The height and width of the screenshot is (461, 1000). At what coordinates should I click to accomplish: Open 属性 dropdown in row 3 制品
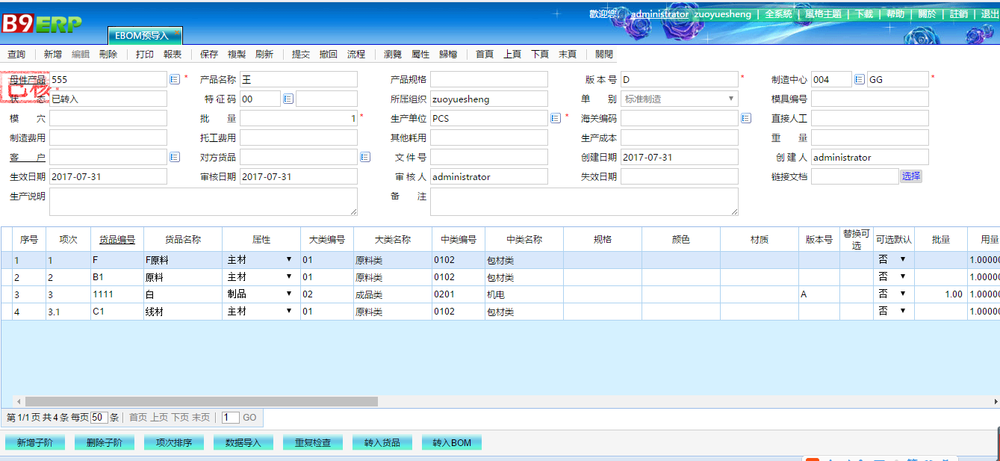point(289,295)
